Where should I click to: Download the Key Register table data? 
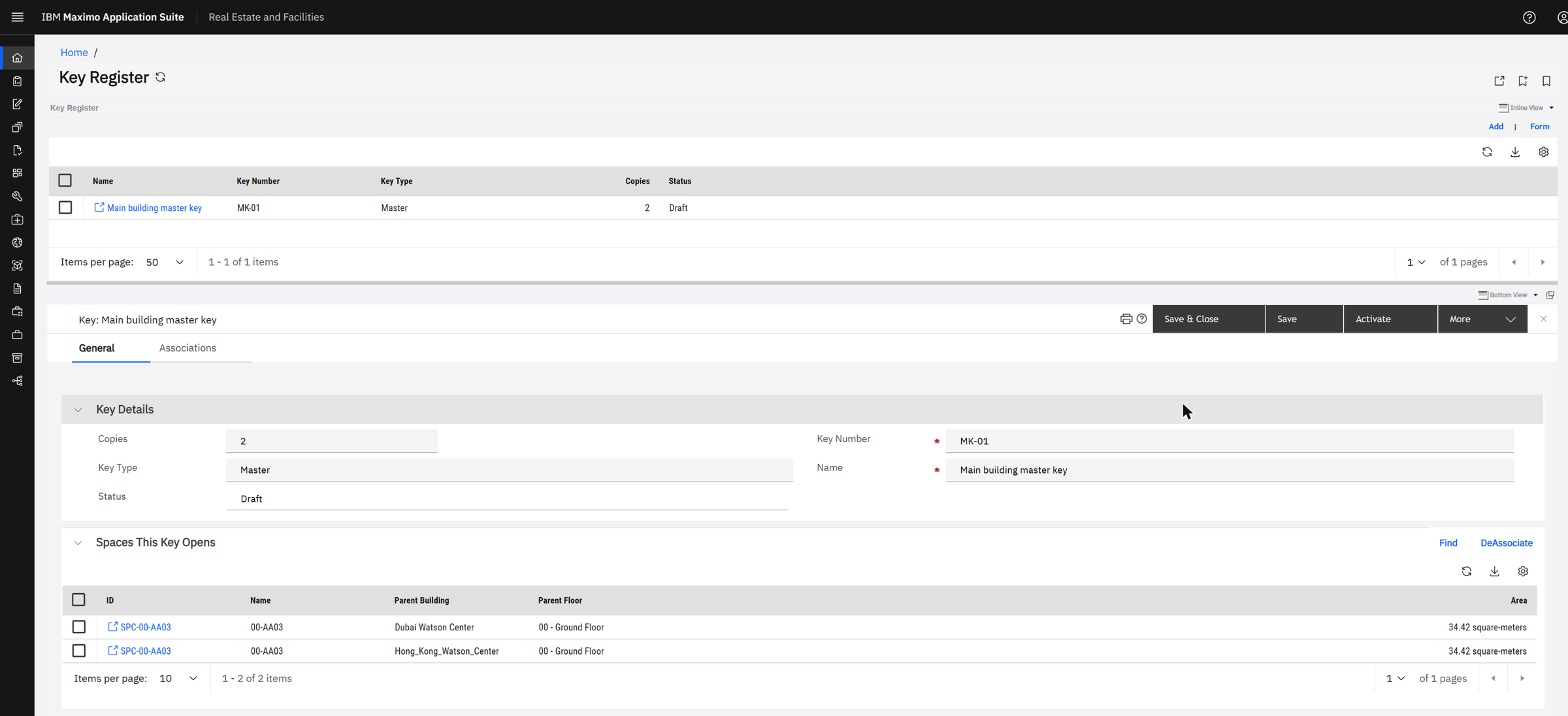point(1515,152)
